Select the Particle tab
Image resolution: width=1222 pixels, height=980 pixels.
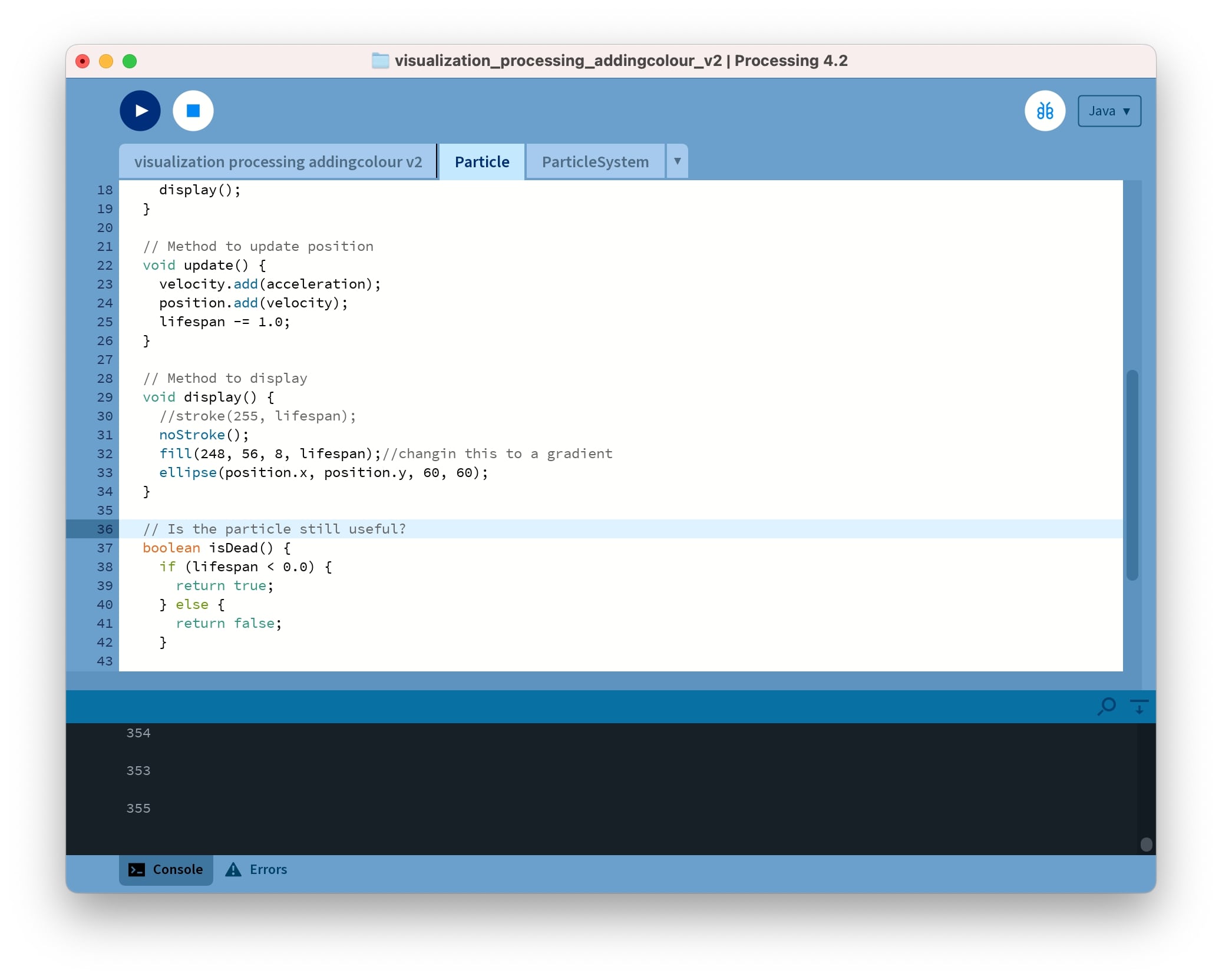[482, 162]
